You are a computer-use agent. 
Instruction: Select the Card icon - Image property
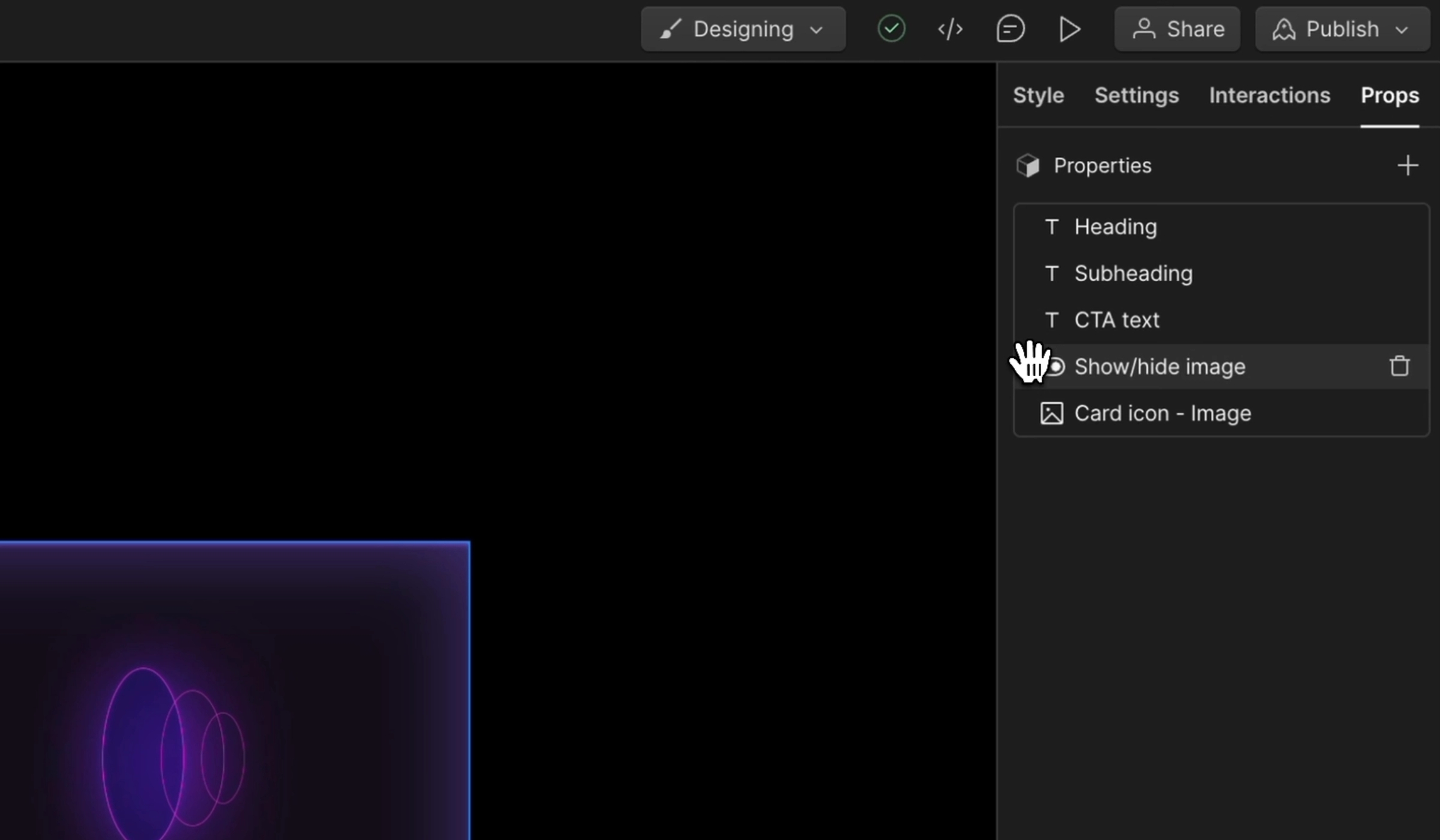pos(1162,413)
